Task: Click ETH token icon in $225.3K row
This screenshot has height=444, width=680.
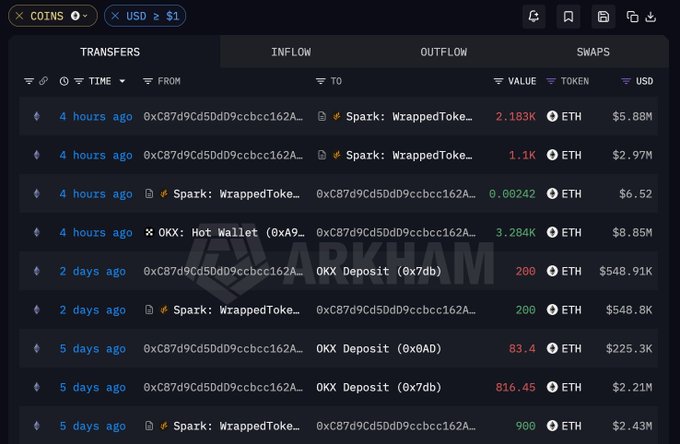Action: point(552,348)
